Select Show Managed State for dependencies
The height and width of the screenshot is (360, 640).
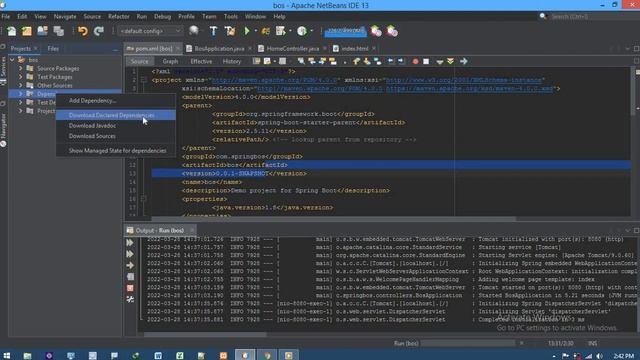pos(116,151)
